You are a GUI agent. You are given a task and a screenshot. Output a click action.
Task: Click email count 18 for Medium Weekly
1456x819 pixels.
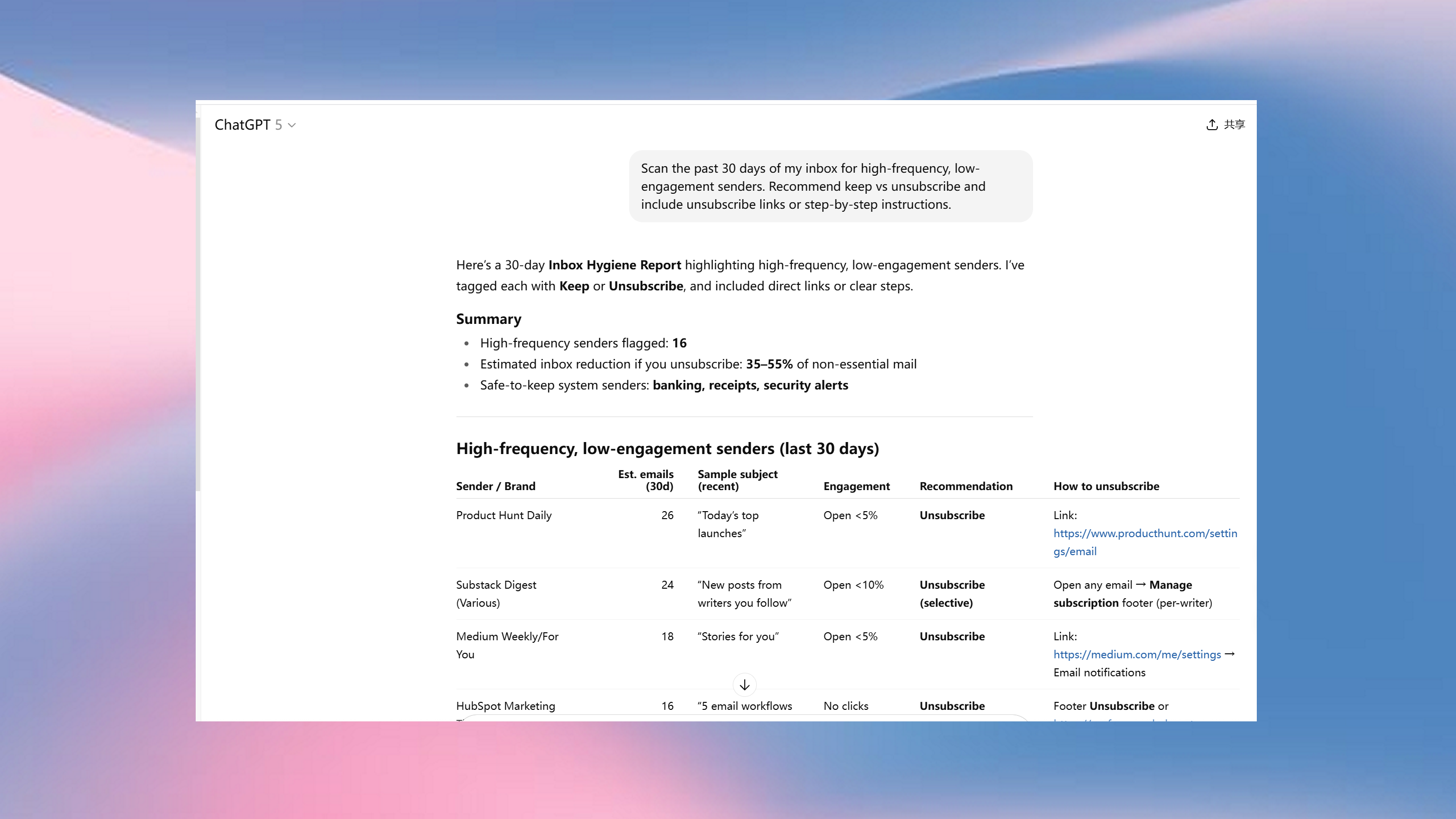click(x=667, y=636)
